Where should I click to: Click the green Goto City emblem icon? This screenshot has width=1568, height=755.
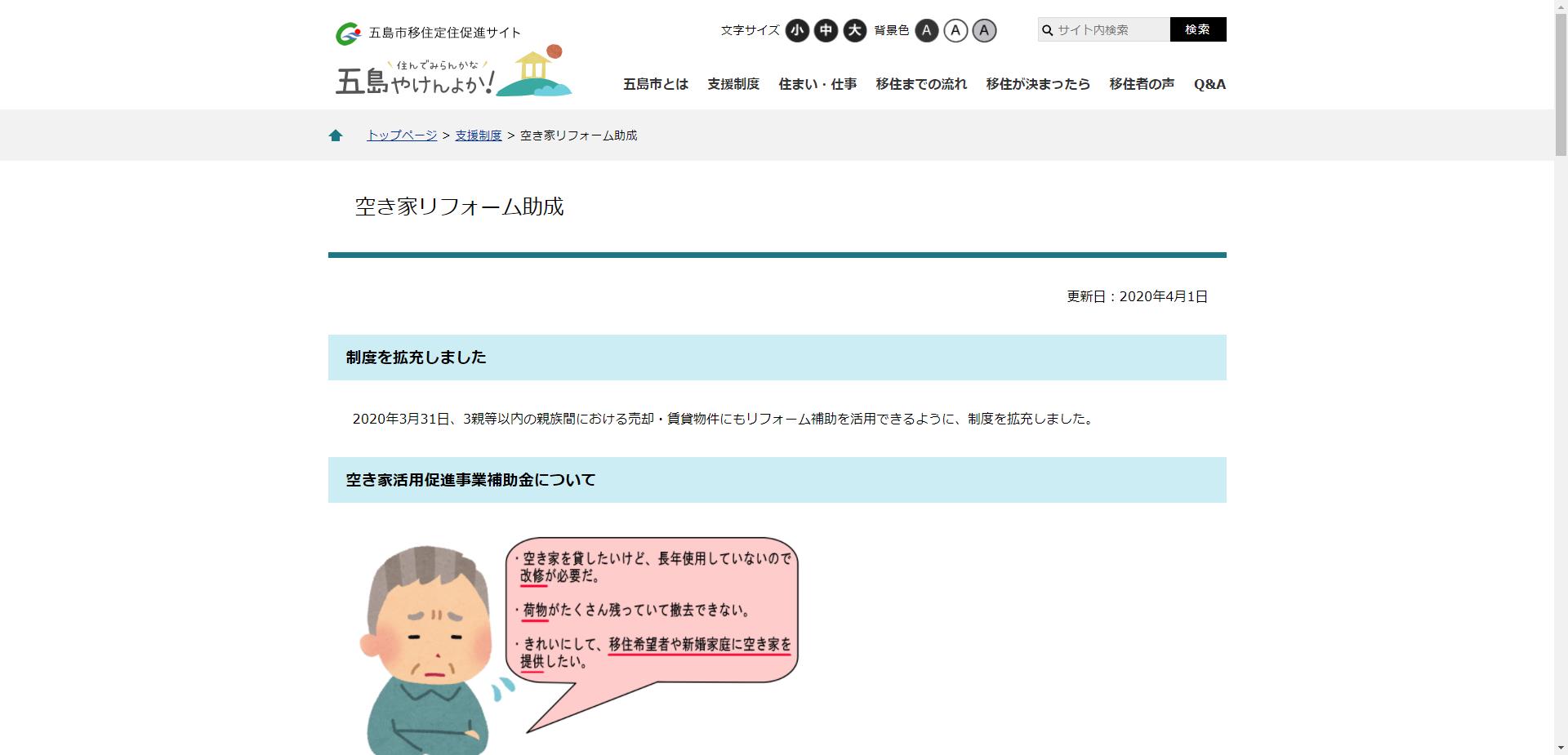(x=347, y=31)
